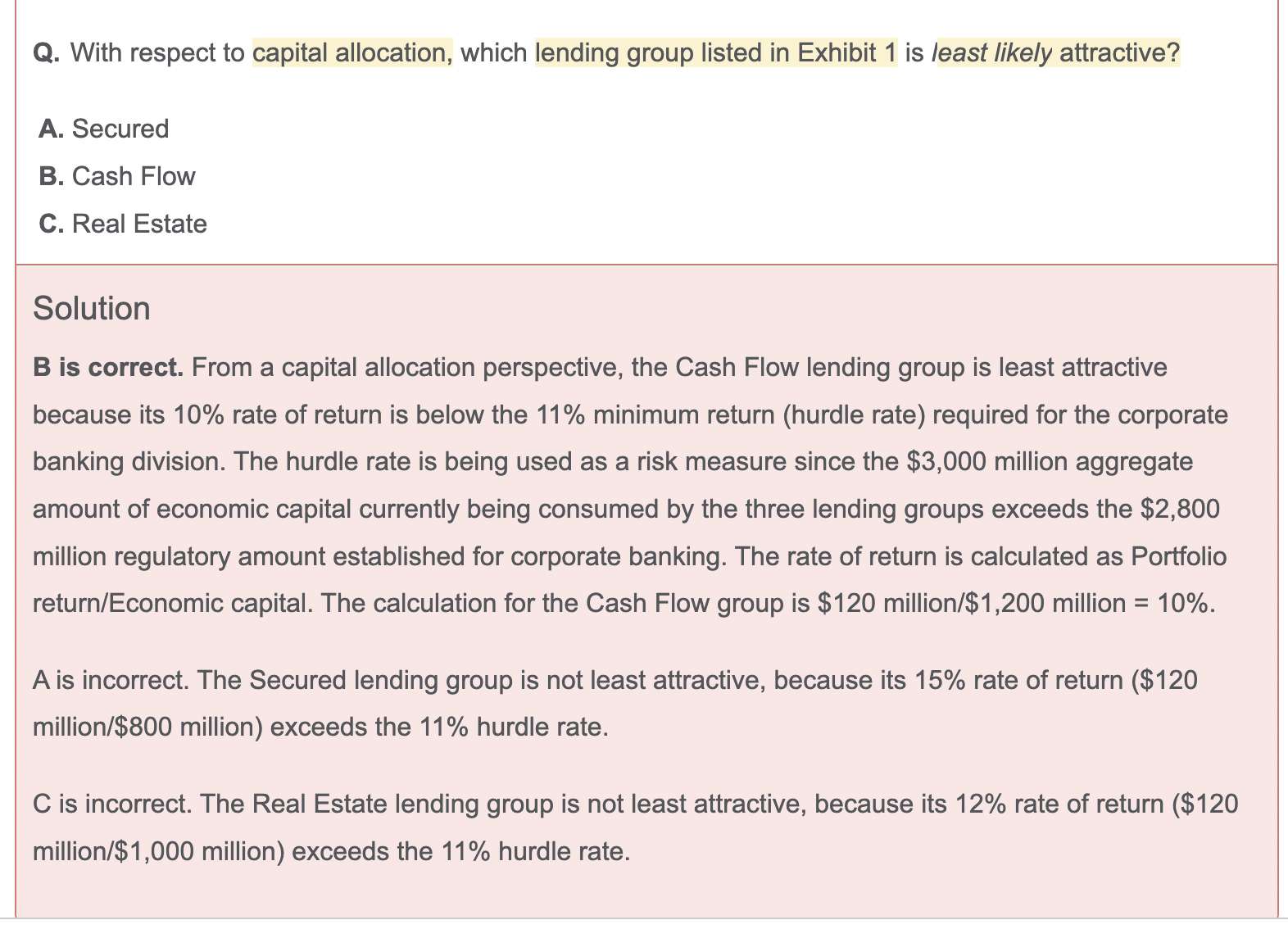
Task: Select answer option A. Secured
Action: click(x=104, y=129)
